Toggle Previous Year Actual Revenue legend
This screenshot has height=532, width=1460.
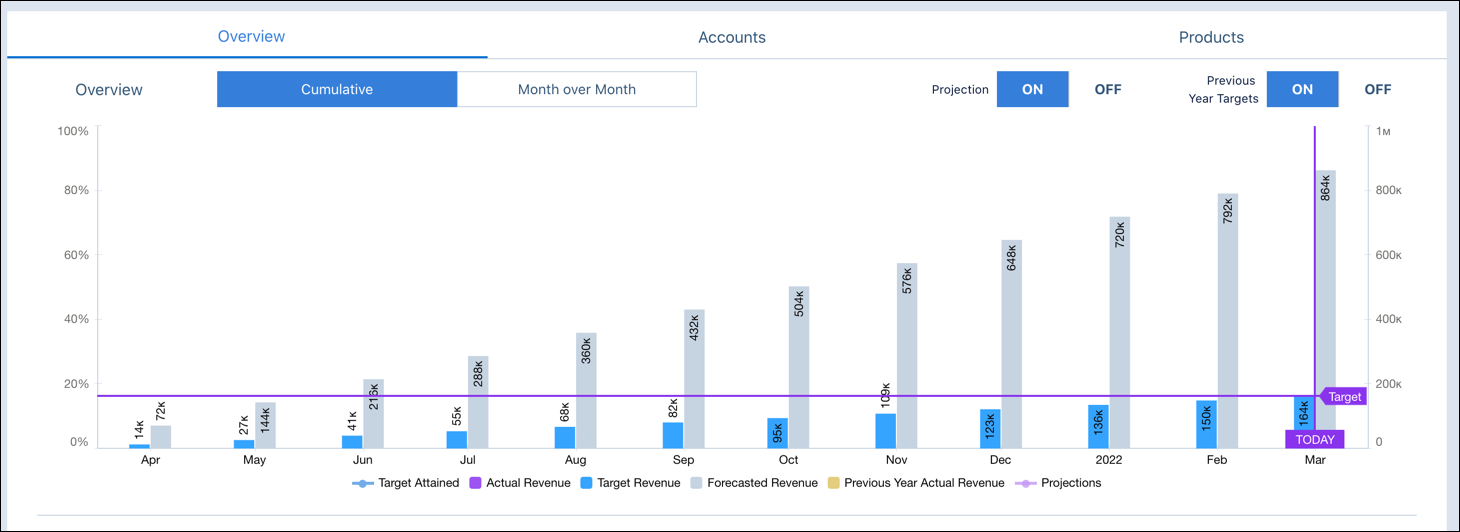click(x=916, y=483)
